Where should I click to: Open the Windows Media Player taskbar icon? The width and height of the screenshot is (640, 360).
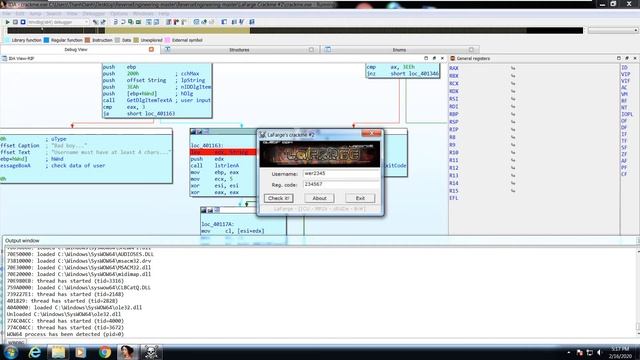click(x=81, y=352)
